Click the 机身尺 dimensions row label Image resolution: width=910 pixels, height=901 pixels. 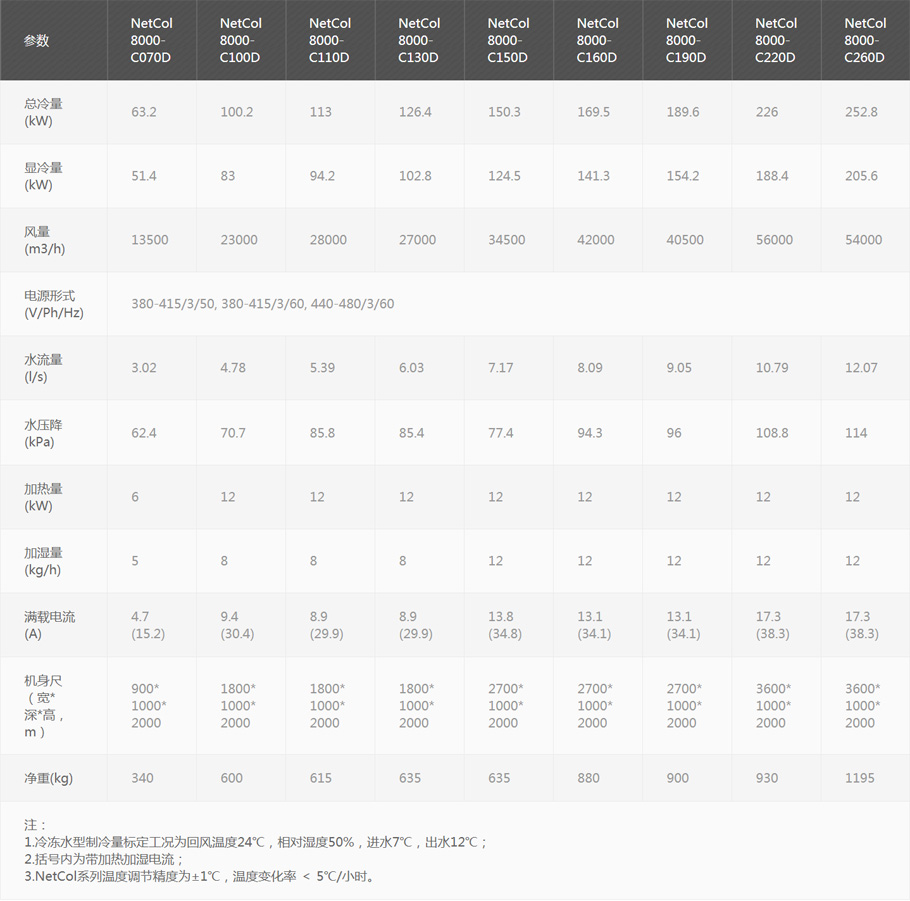(44, 706)
